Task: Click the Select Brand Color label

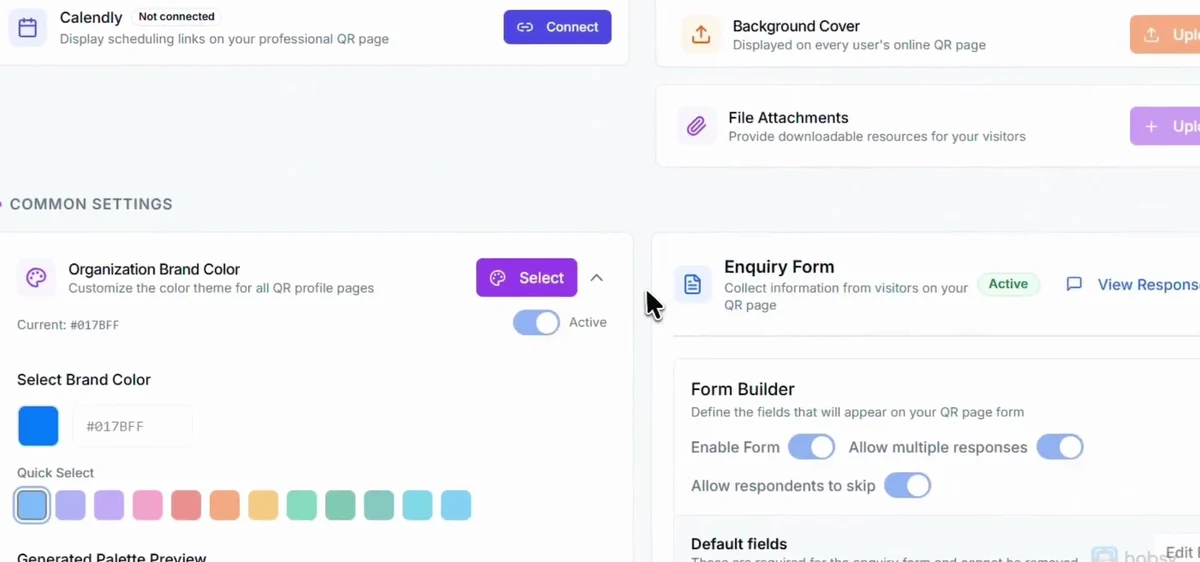Action: [x=84, y=380]
